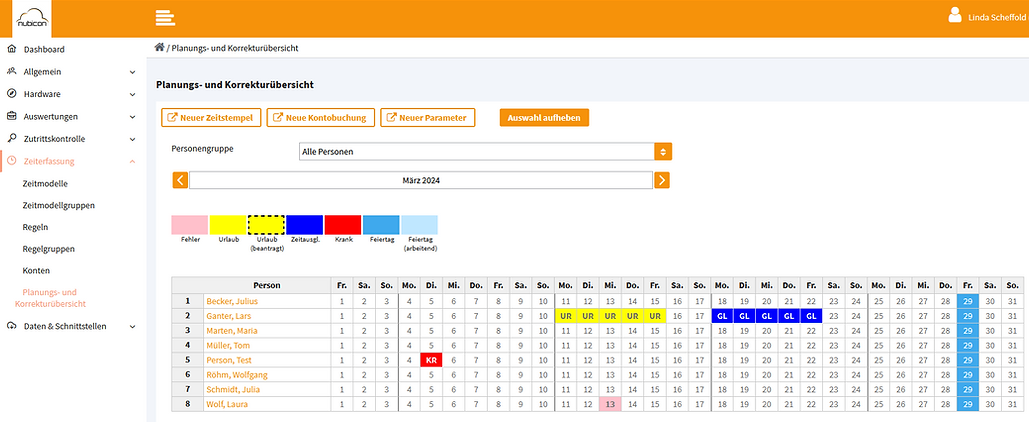The height and width of the screenshot is (422, 1029).
Task: Click the Allgemein people icon
Action: 11,72
